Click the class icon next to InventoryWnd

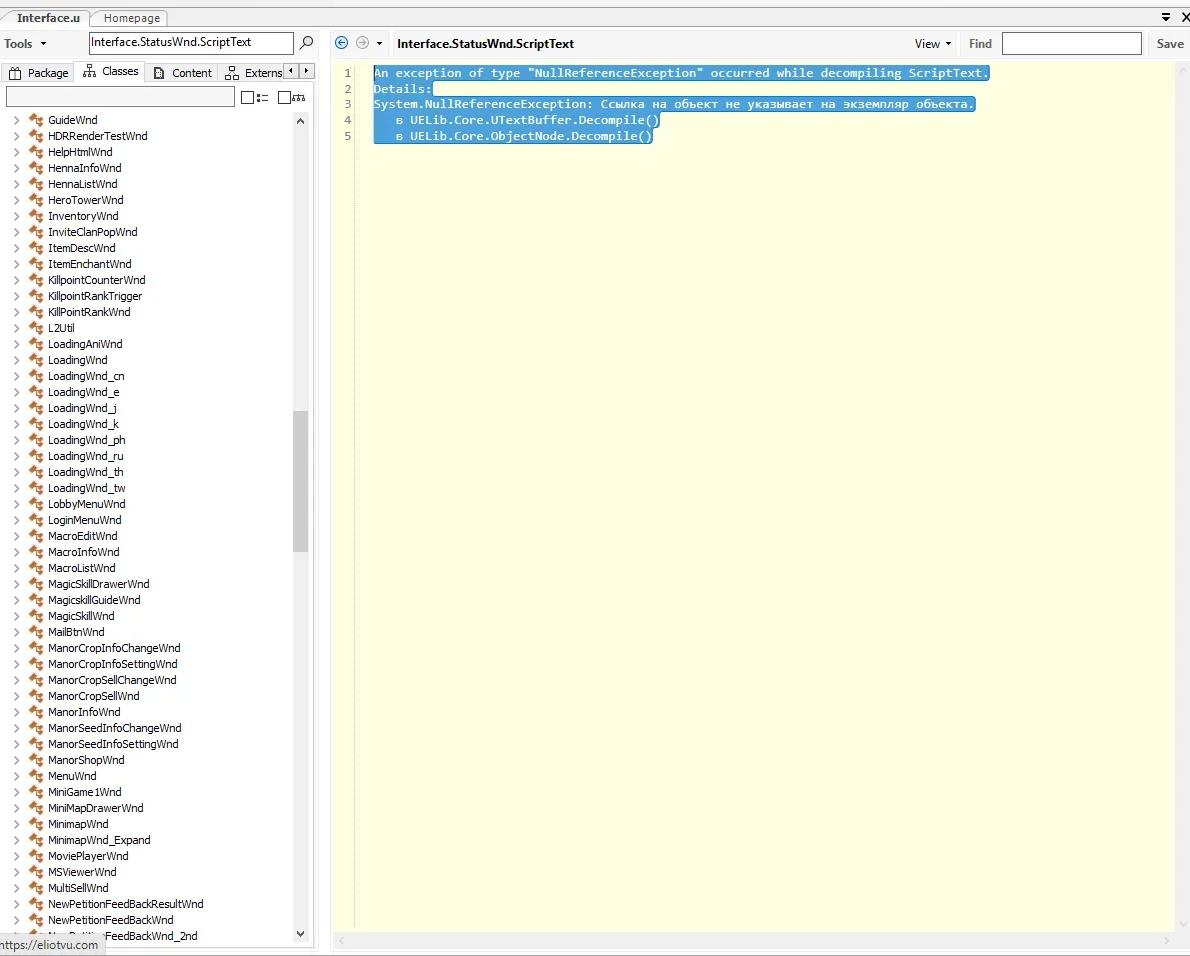[36, 216]
